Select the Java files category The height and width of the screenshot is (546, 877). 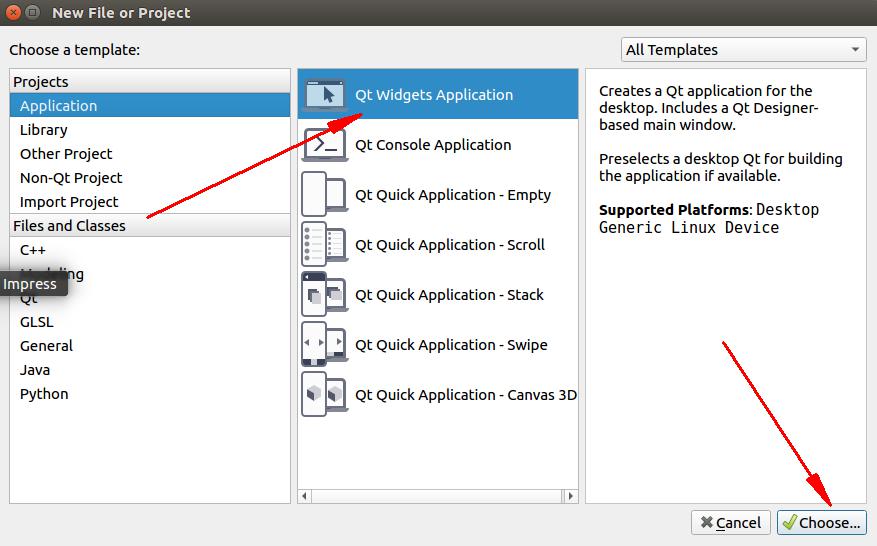pos(150,370)
